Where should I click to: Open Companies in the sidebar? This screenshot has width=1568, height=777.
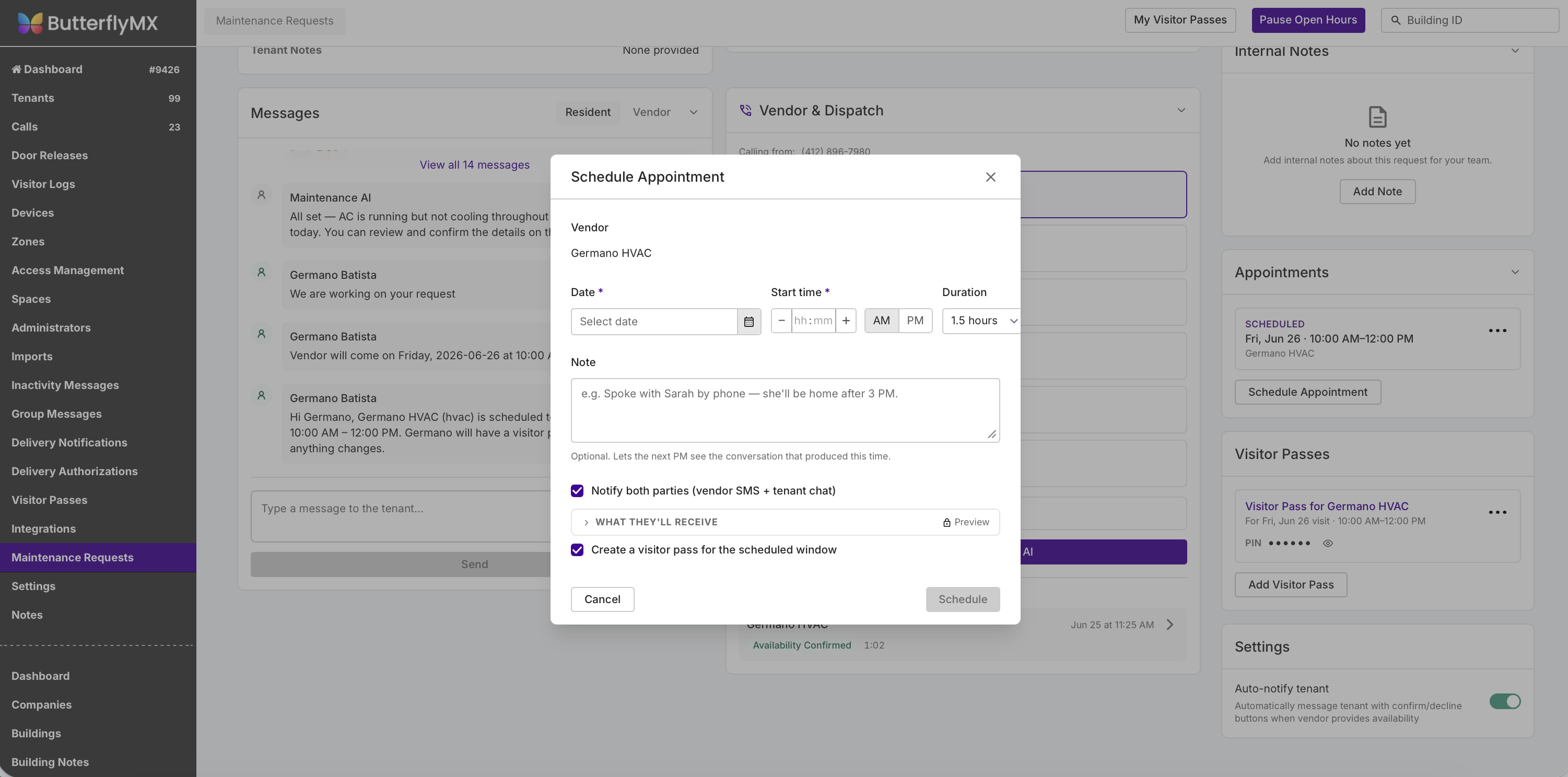coord(98,704)
